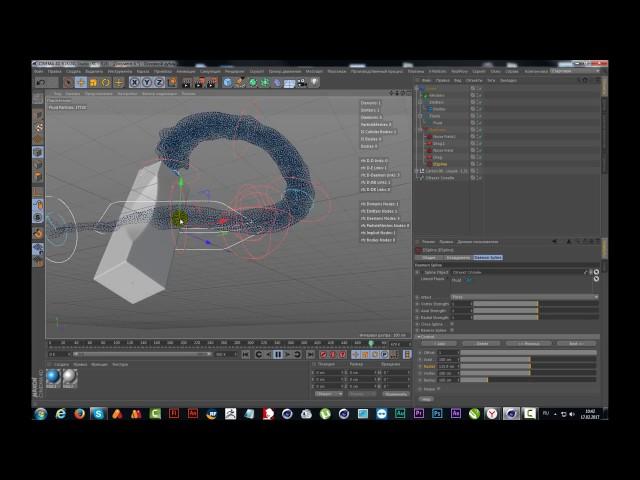Image resolution: width=640 pixels, height=480 pixels.
Task: Click the green timeline playhead marker
Action: click(x=371, y=344)
